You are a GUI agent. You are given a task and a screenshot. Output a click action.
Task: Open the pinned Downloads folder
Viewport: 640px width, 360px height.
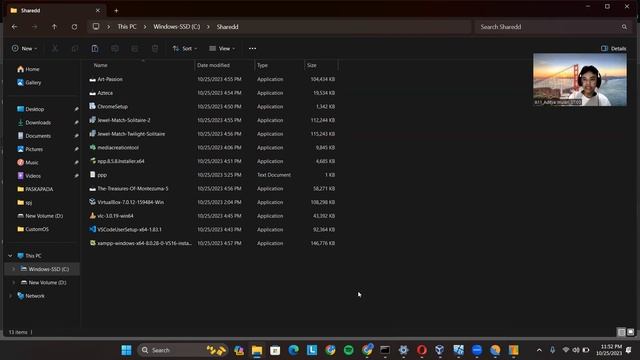pyautogui.click(x=38, y=122)
